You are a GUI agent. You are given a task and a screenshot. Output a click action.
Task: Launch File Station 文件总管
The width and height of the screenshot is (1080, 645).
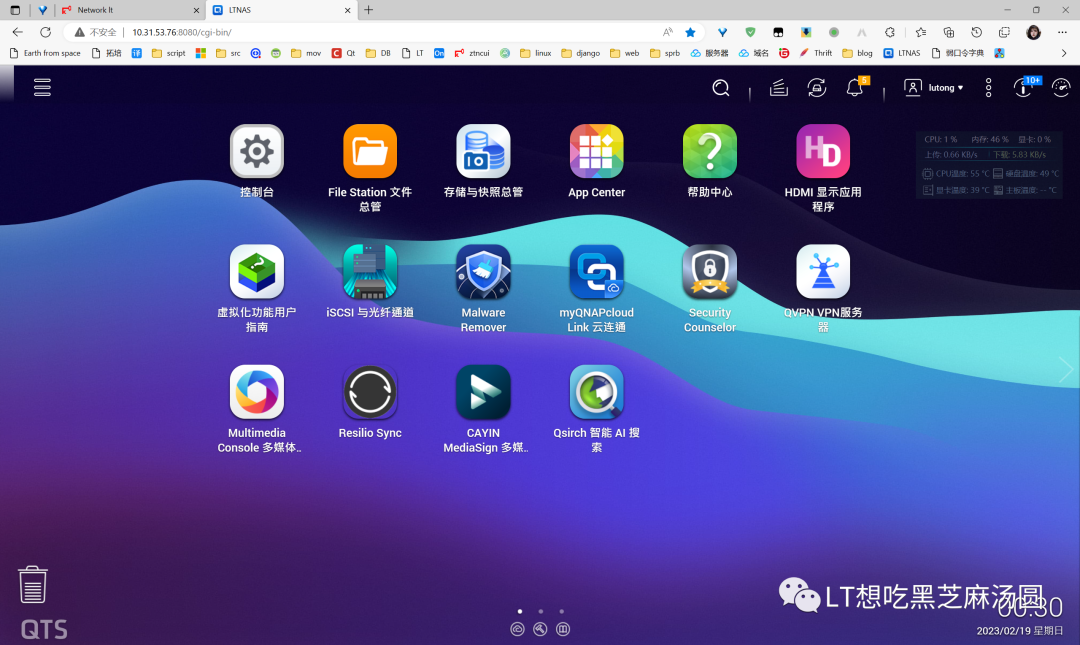coord(370,151)
